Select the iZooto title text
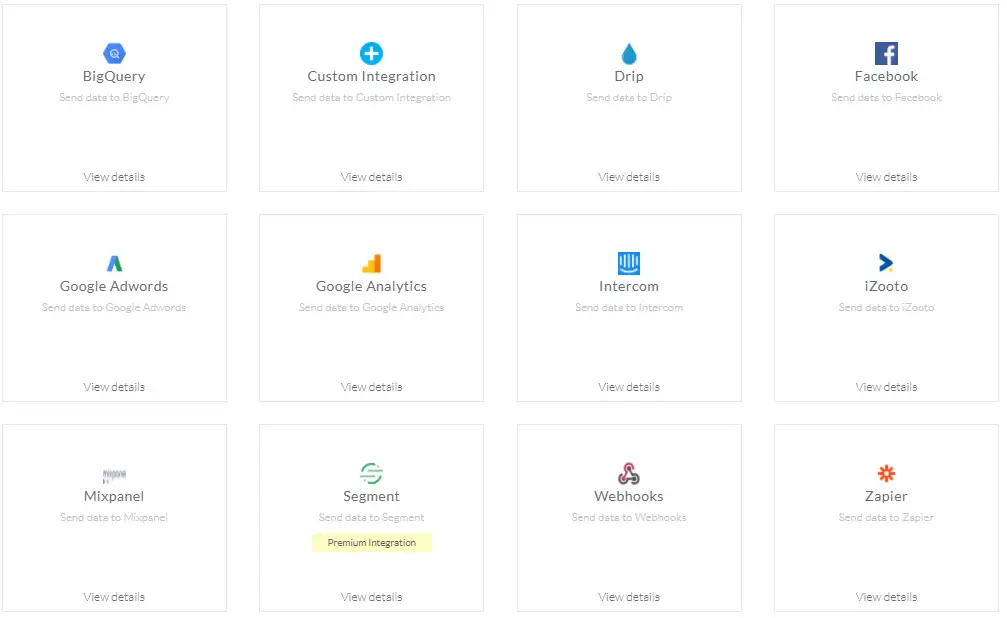The height and width of the screenshot is (618, 1007). (x=886, y=286)
